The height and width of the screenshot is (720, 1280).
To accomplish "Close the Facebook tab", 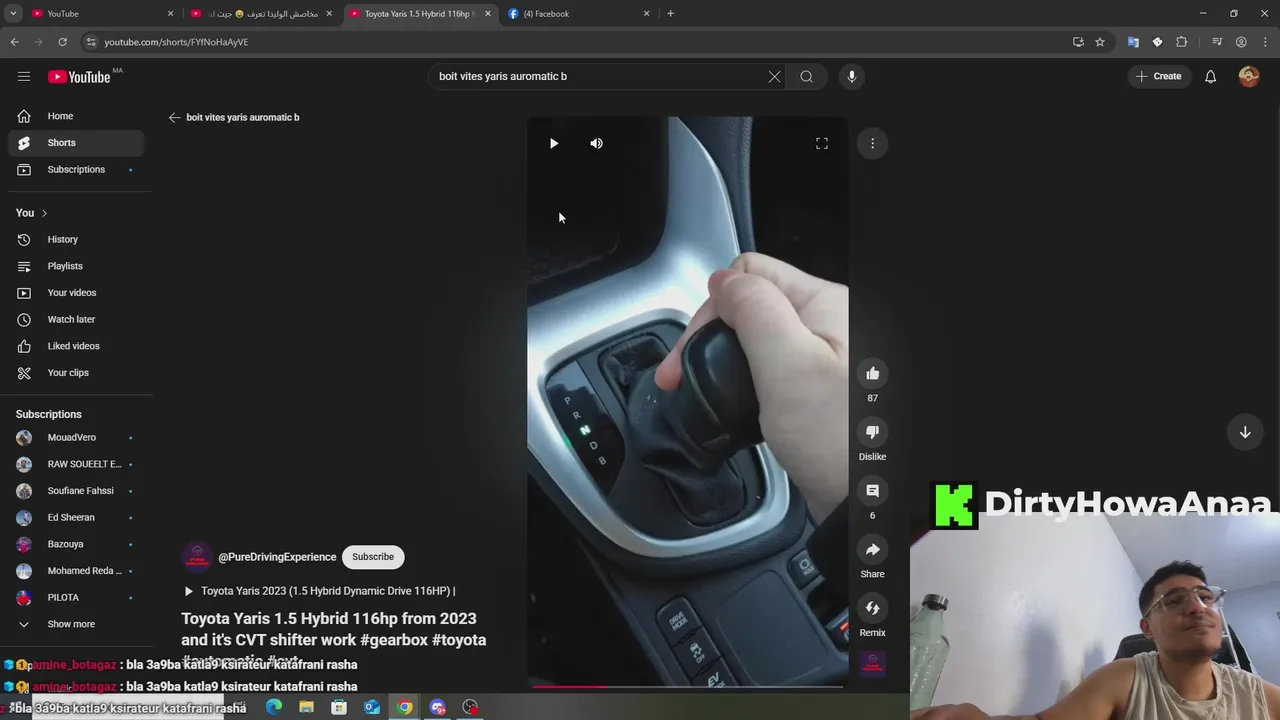I will tap(646, 14).
